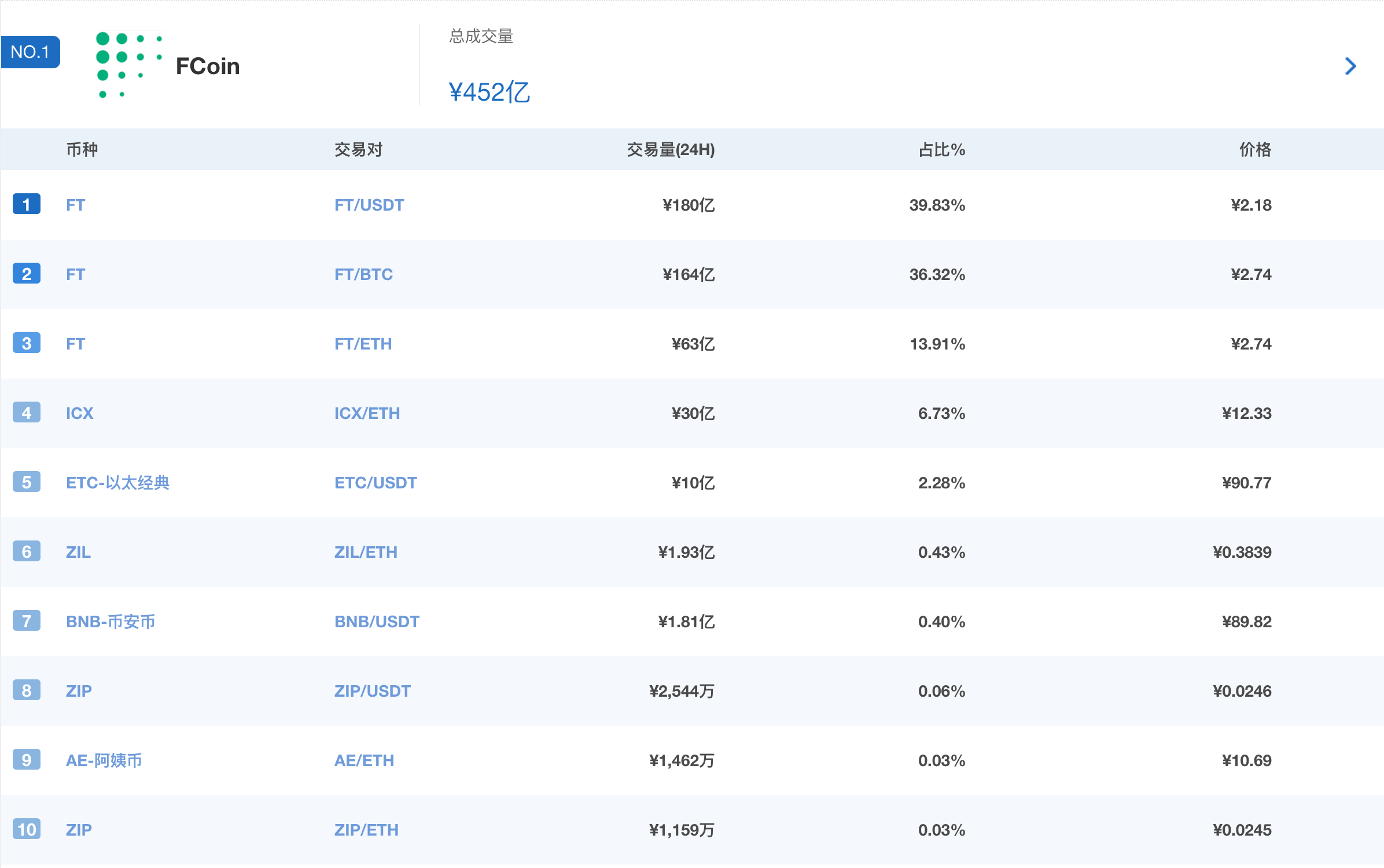Expand FCoin details with right chevron

tap(1350, 66)
